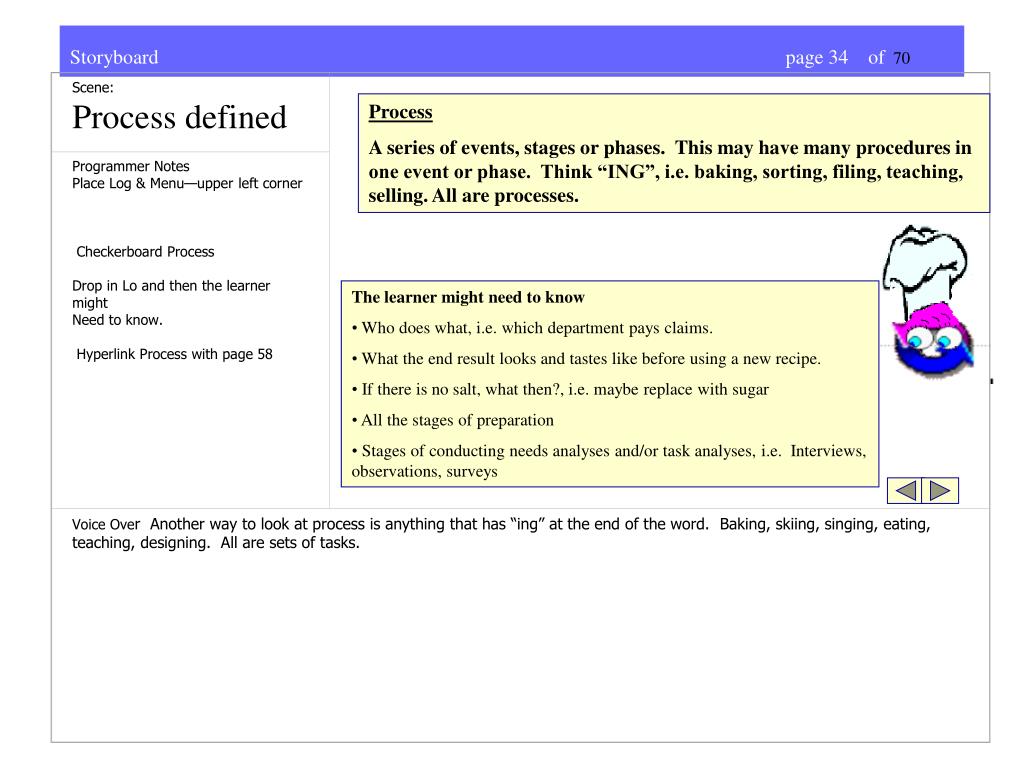
Task: Click All the stages of preparation bullet
Action: tap(453, 420)
